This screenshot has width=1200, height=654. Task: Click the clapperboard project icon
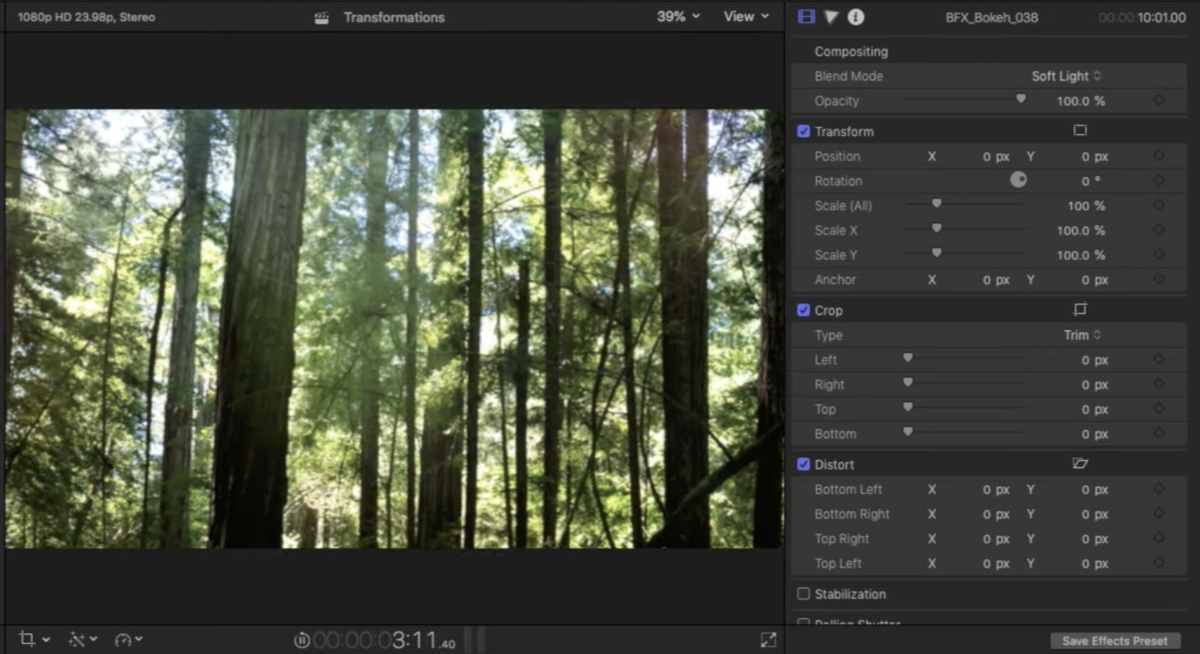coord(321,17)
